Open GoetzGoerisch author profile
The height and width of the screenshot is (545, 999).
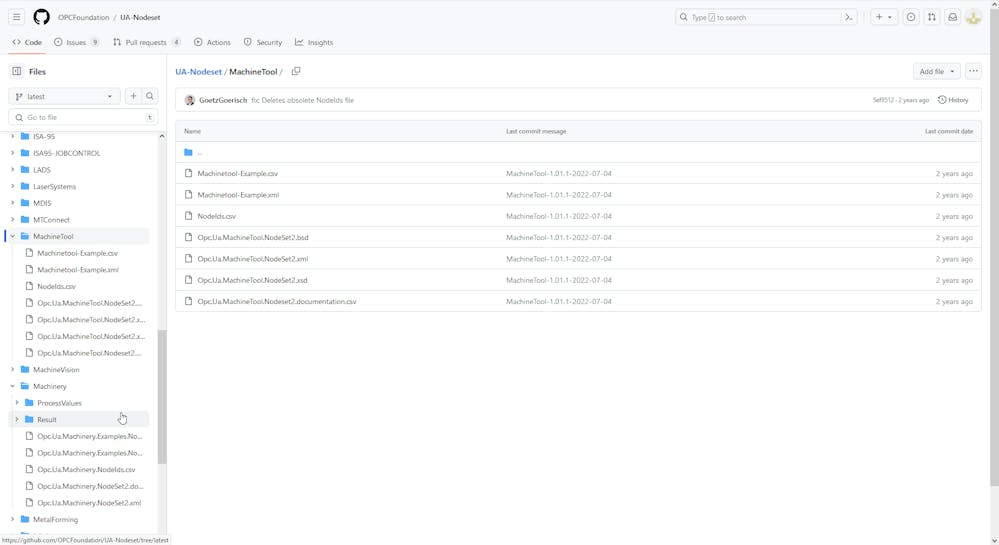(223, 100)
